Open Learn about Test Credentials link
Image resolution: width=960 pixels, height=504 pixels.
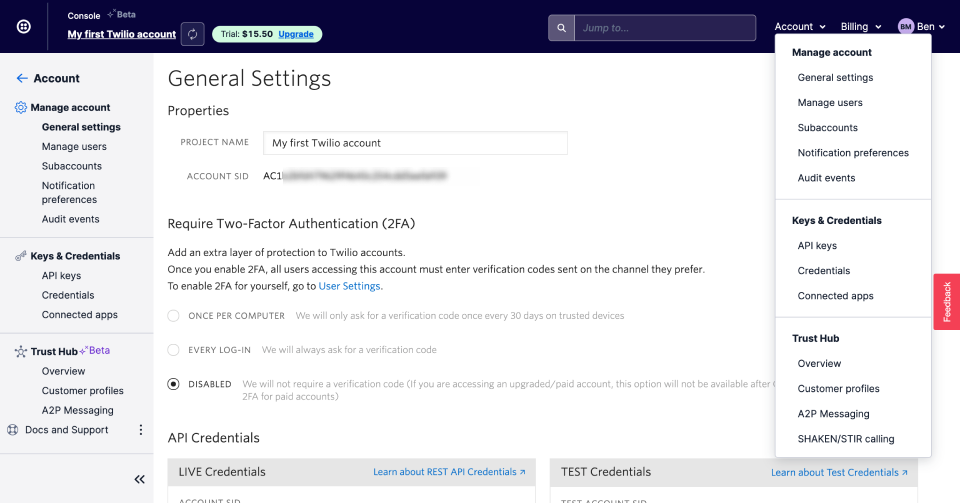pos(839,473)
